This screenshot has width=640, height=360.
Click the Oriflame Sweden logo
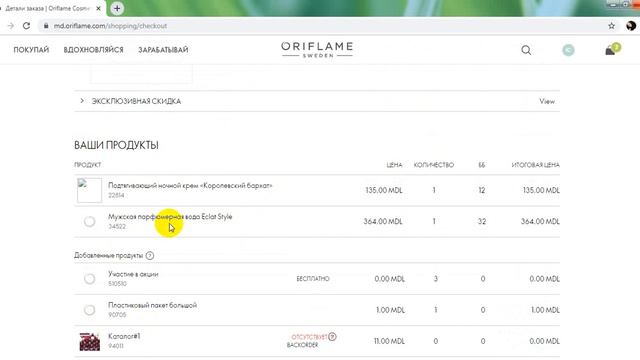(x=317, y=49)
